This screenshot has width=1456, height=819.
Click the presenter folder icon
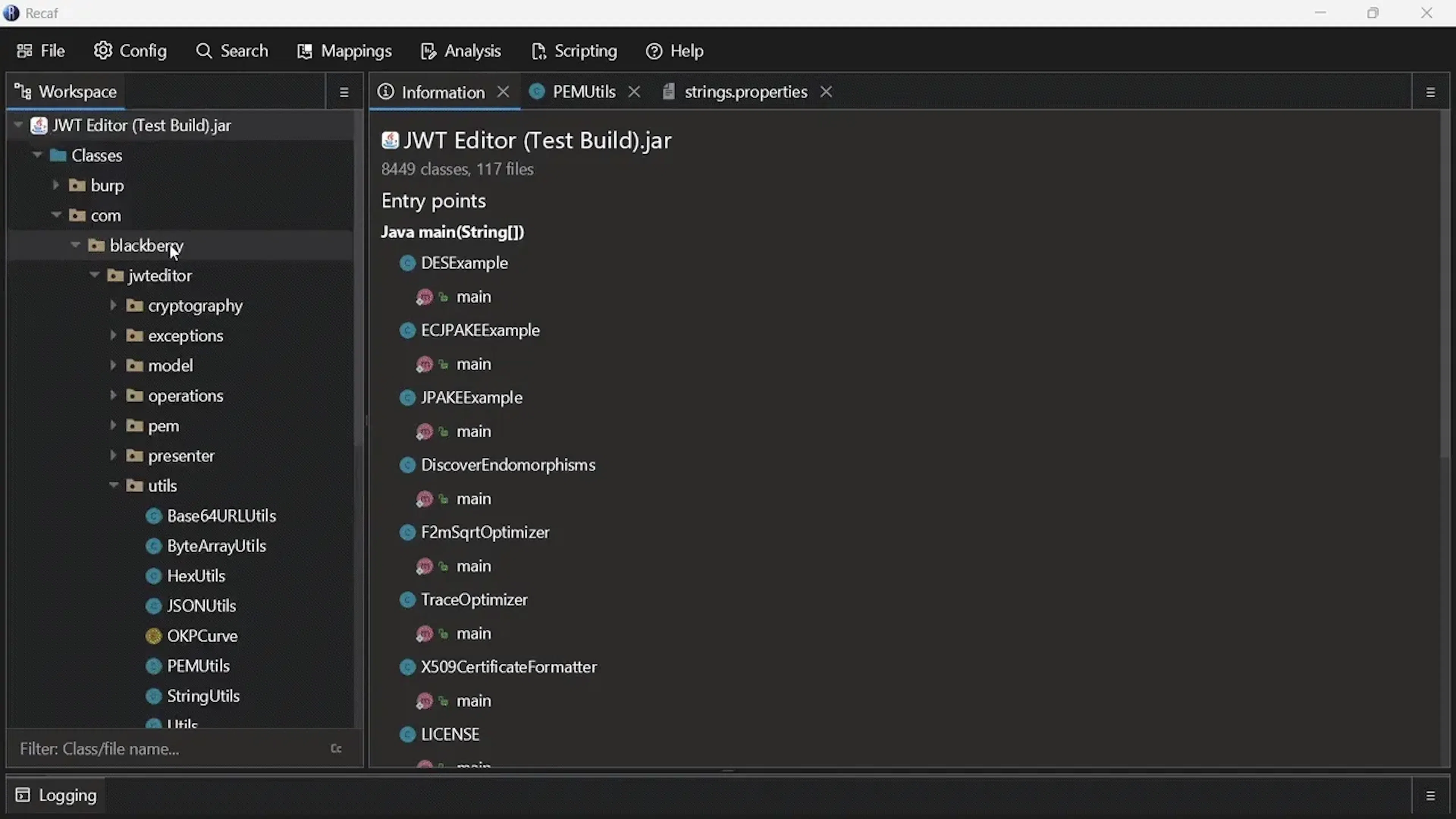click(x=135, y=455)
